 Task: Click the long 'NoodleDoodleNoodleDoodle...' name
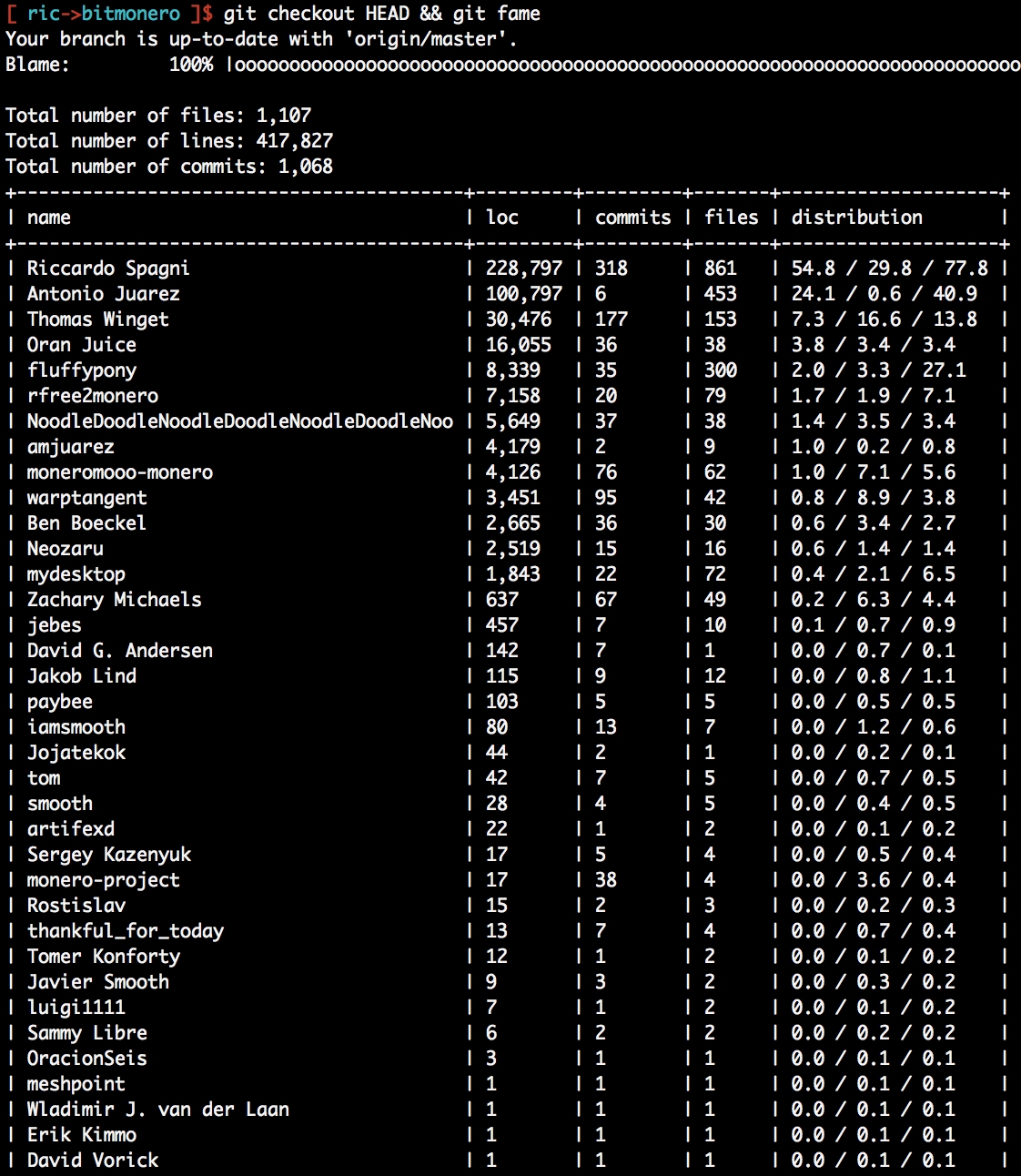[240, 421]
